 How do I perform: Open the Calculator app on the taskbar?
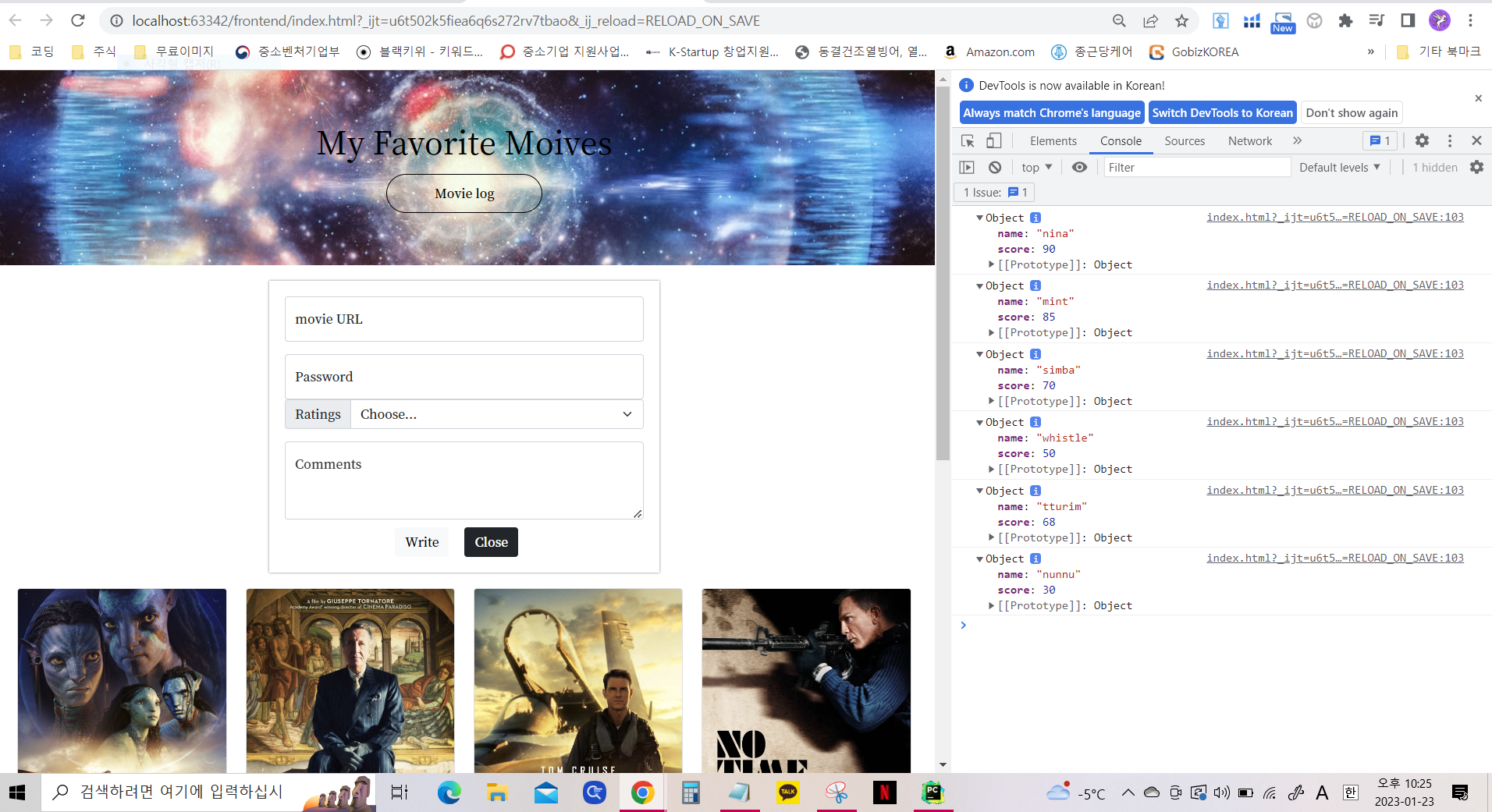point(691,792)
